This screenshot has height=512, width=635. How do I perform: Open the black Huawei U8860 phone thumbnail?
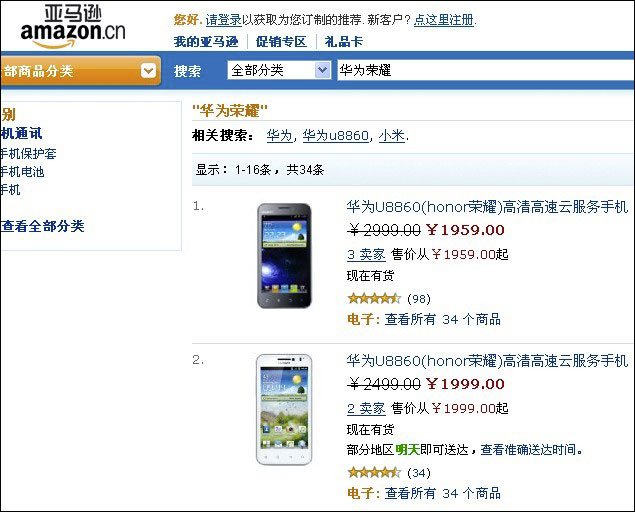(x=284, y=256)
